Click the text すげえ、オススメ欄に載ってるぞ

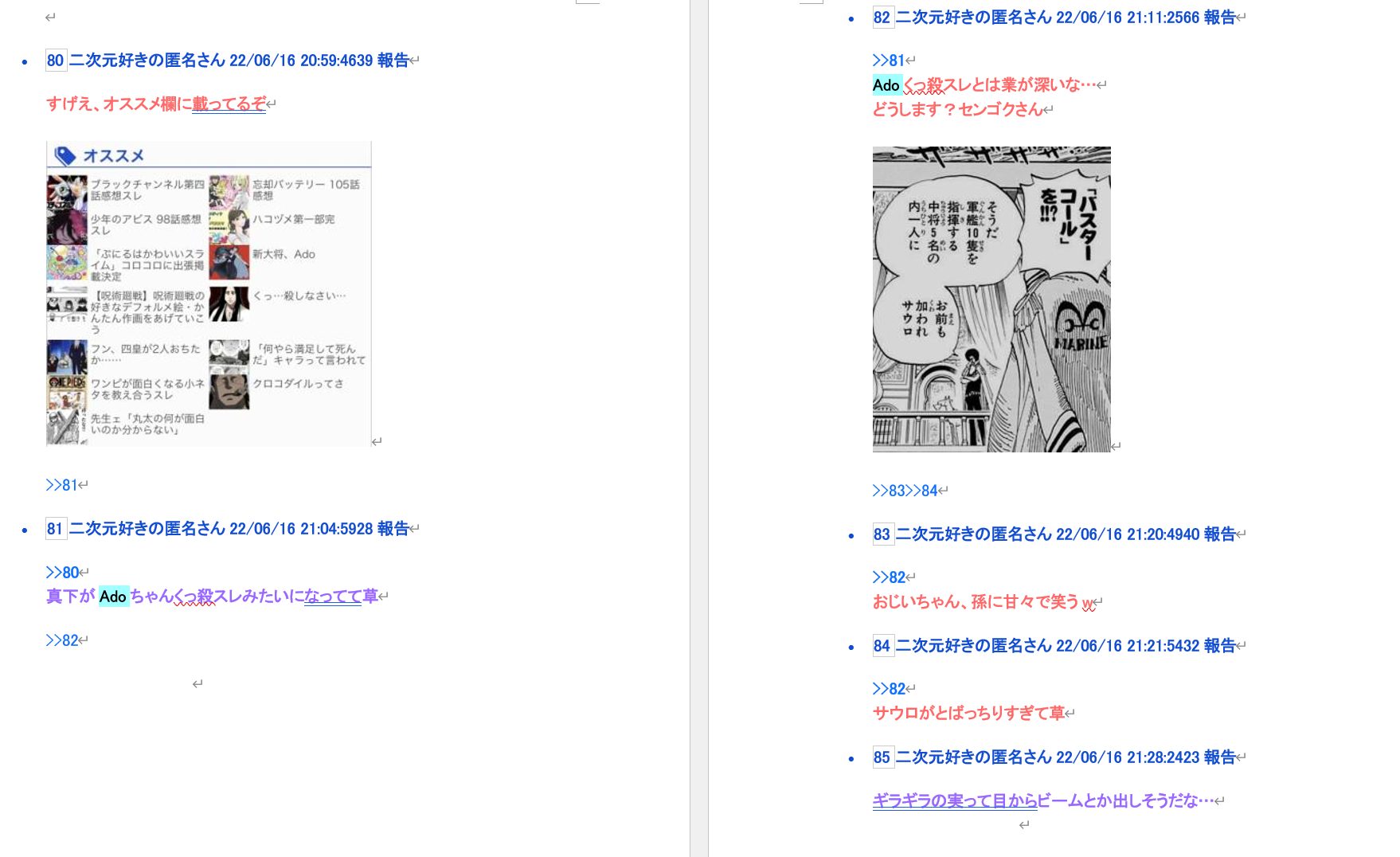click(x=156, y=104)
